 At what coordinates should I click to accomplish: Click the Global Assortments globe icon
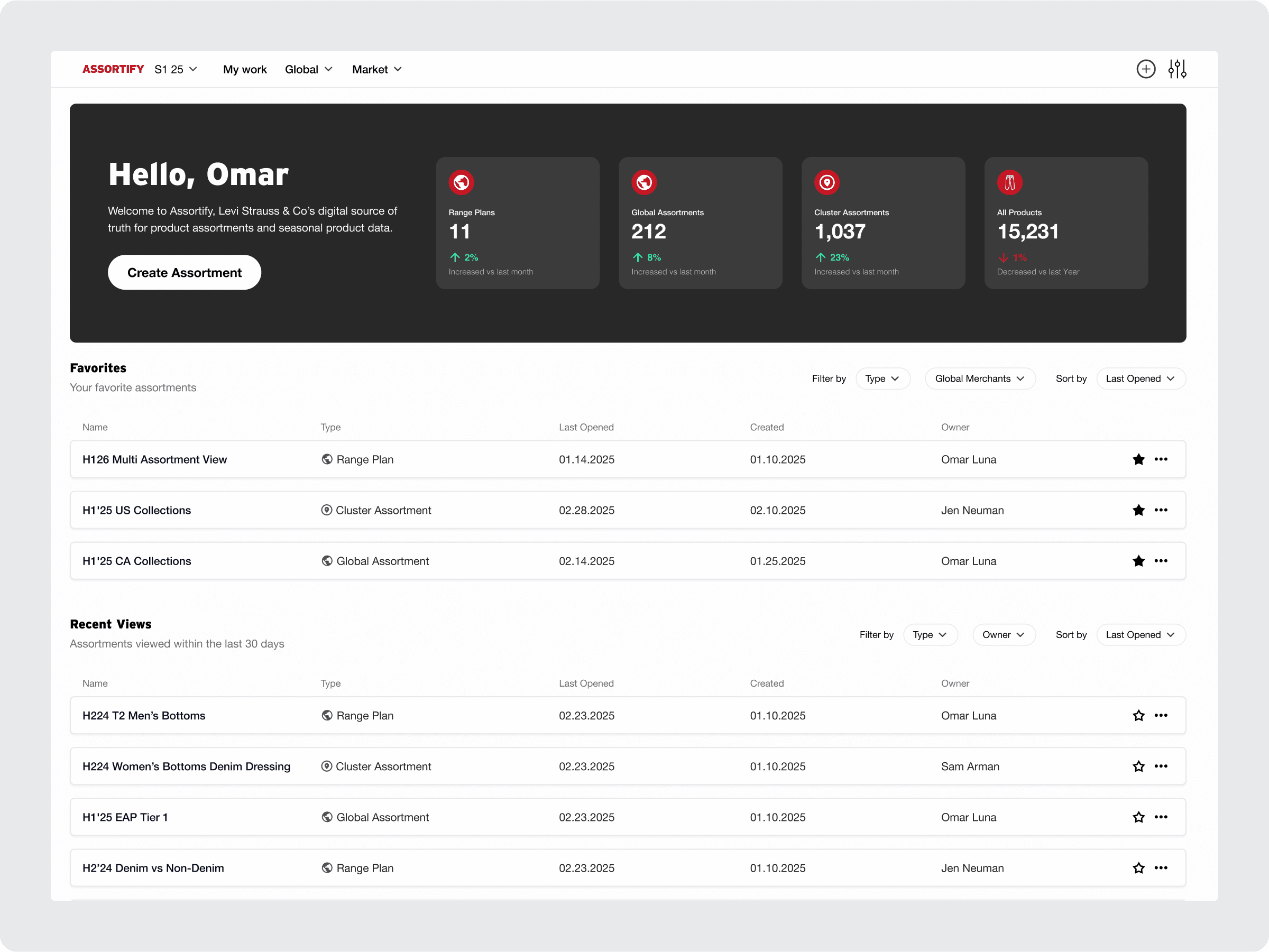(x=643, y=182)
